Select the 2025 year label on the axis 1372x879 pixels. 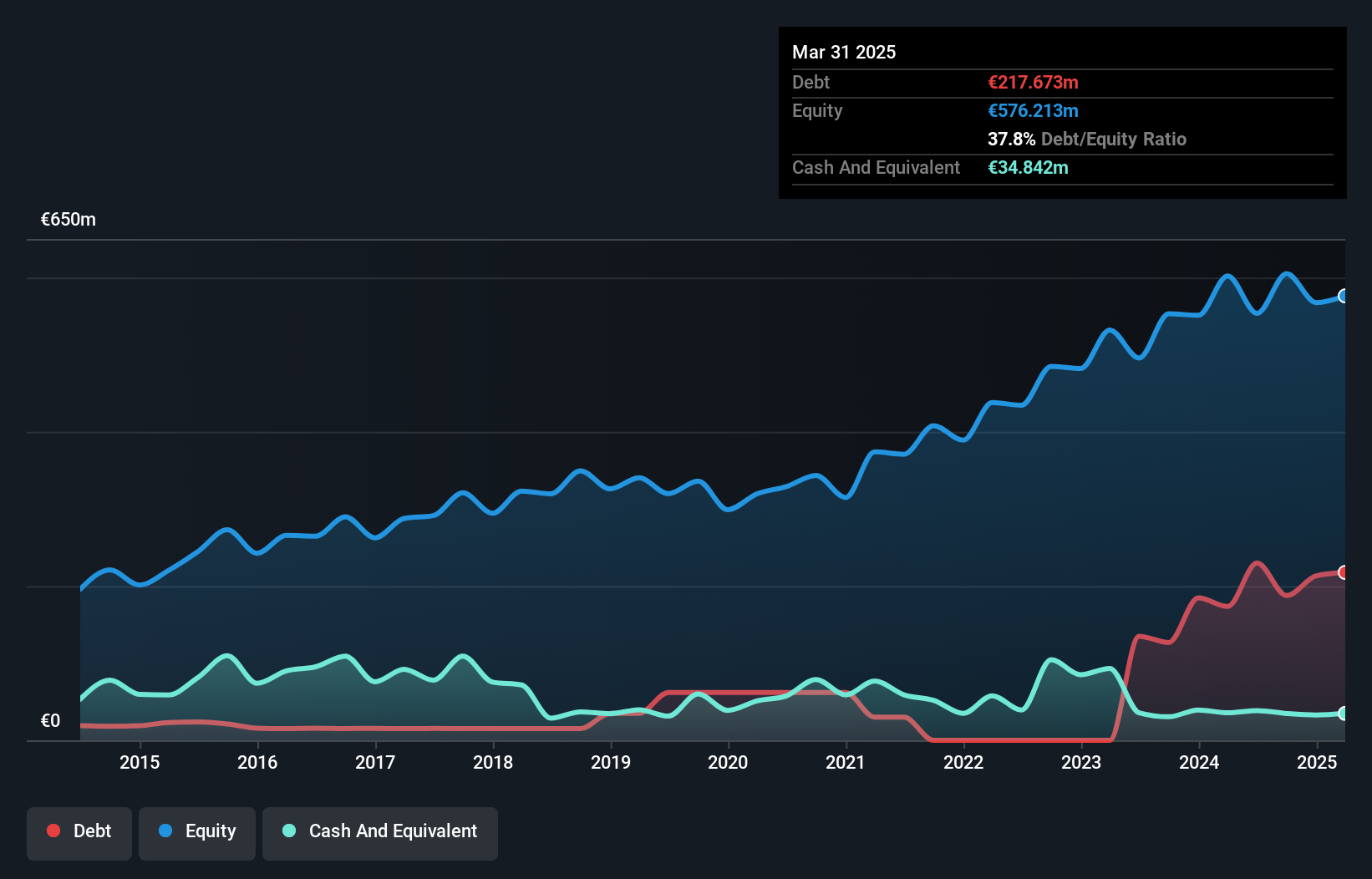pos(1317,762)
